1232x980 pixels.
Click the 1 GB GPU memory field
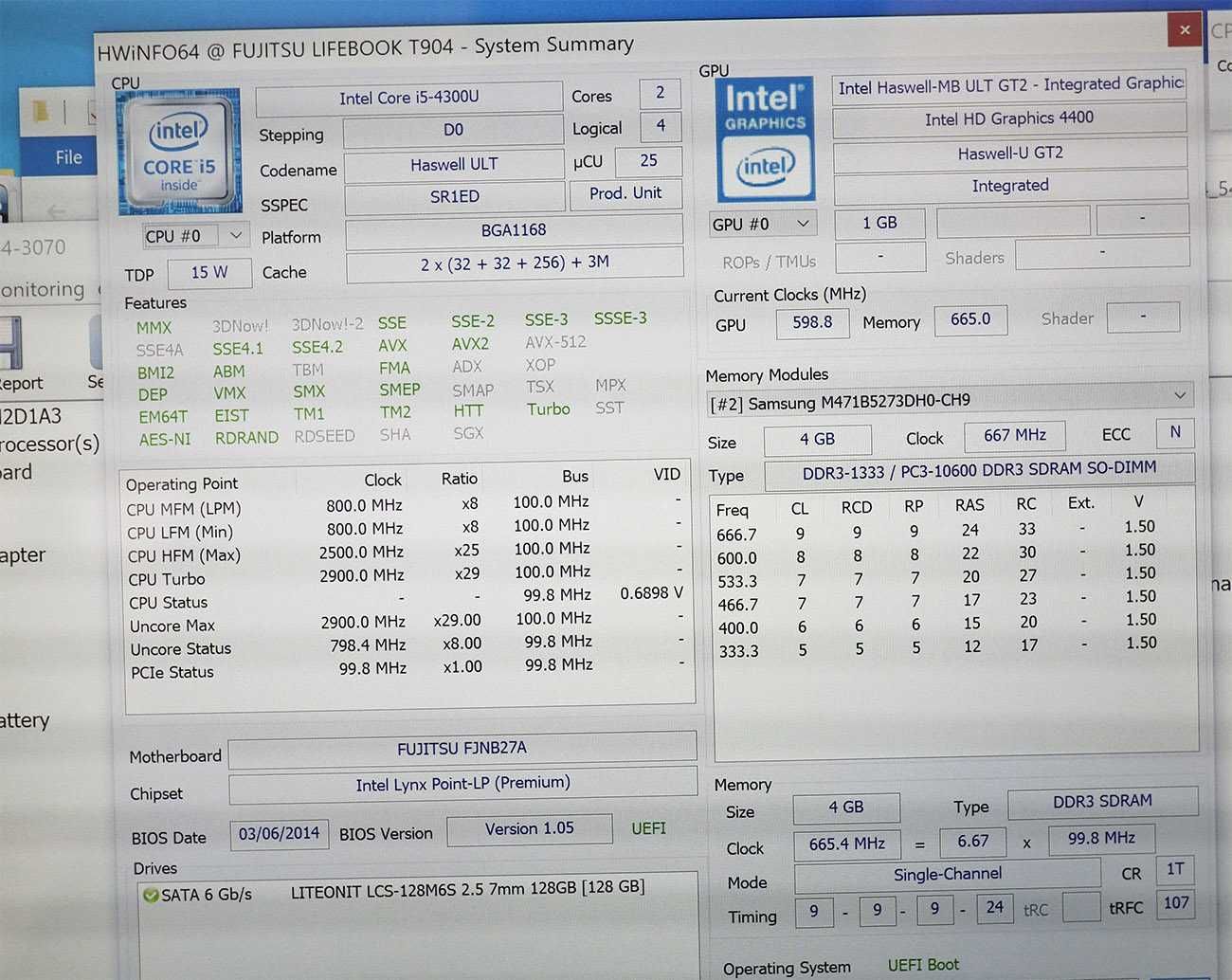click(879, 224)
